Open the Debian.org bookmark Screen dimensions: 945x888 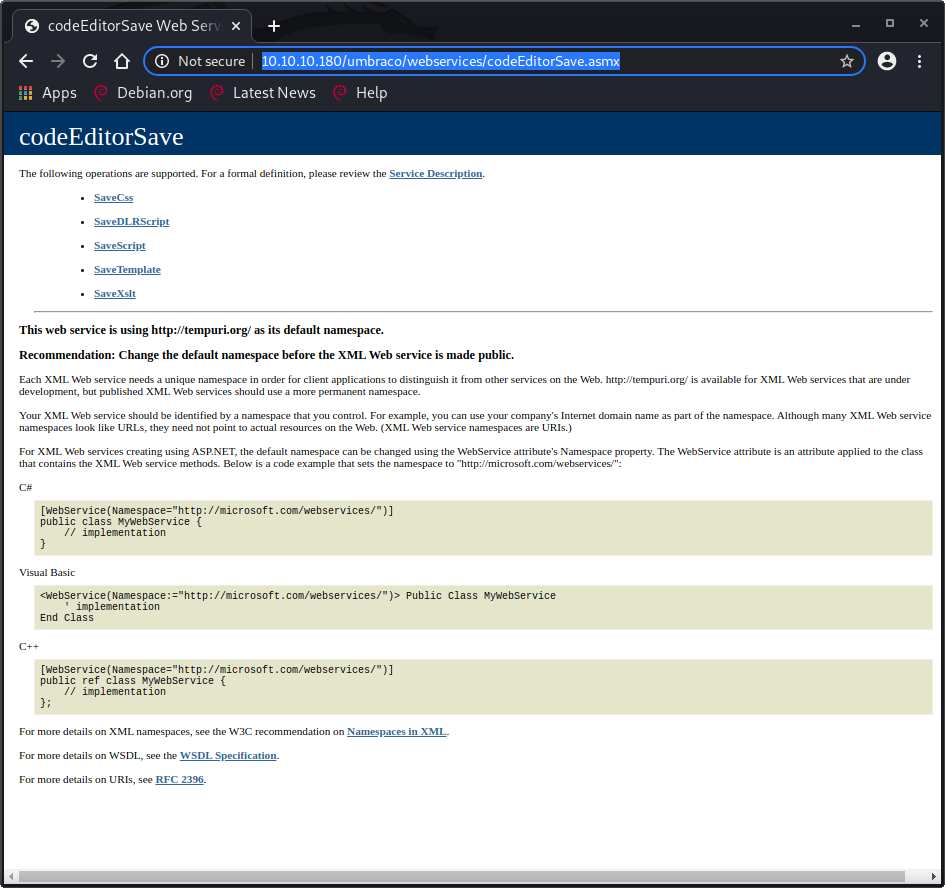[143, 93]
